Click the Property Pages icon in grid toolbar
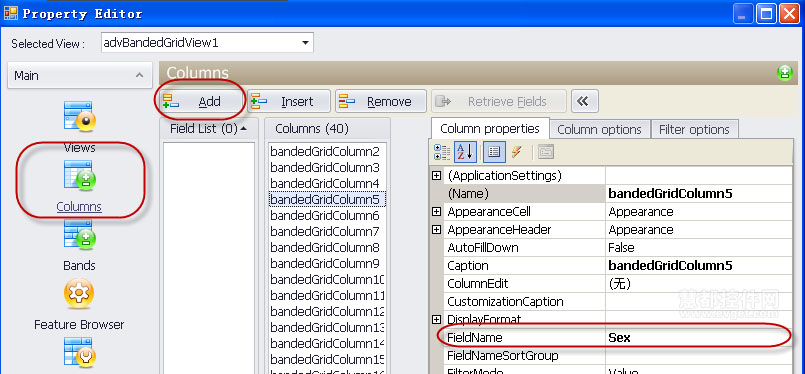The image size is (805, 374). 546,152
